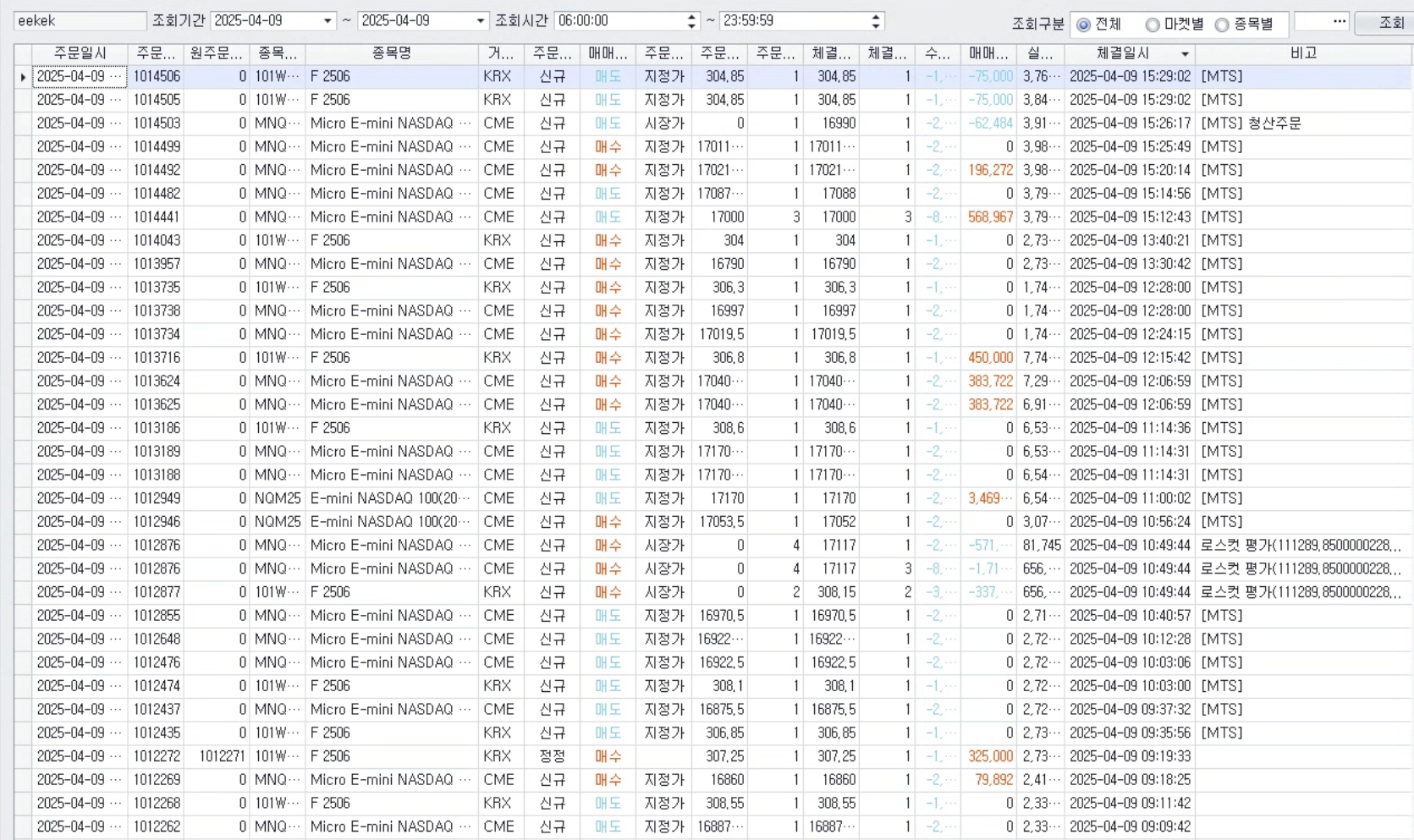Image resolution: width=1414 pixels, height=840 pixels.
Task: Select order number 1014043 cell
Action: (x=156, y=240)
